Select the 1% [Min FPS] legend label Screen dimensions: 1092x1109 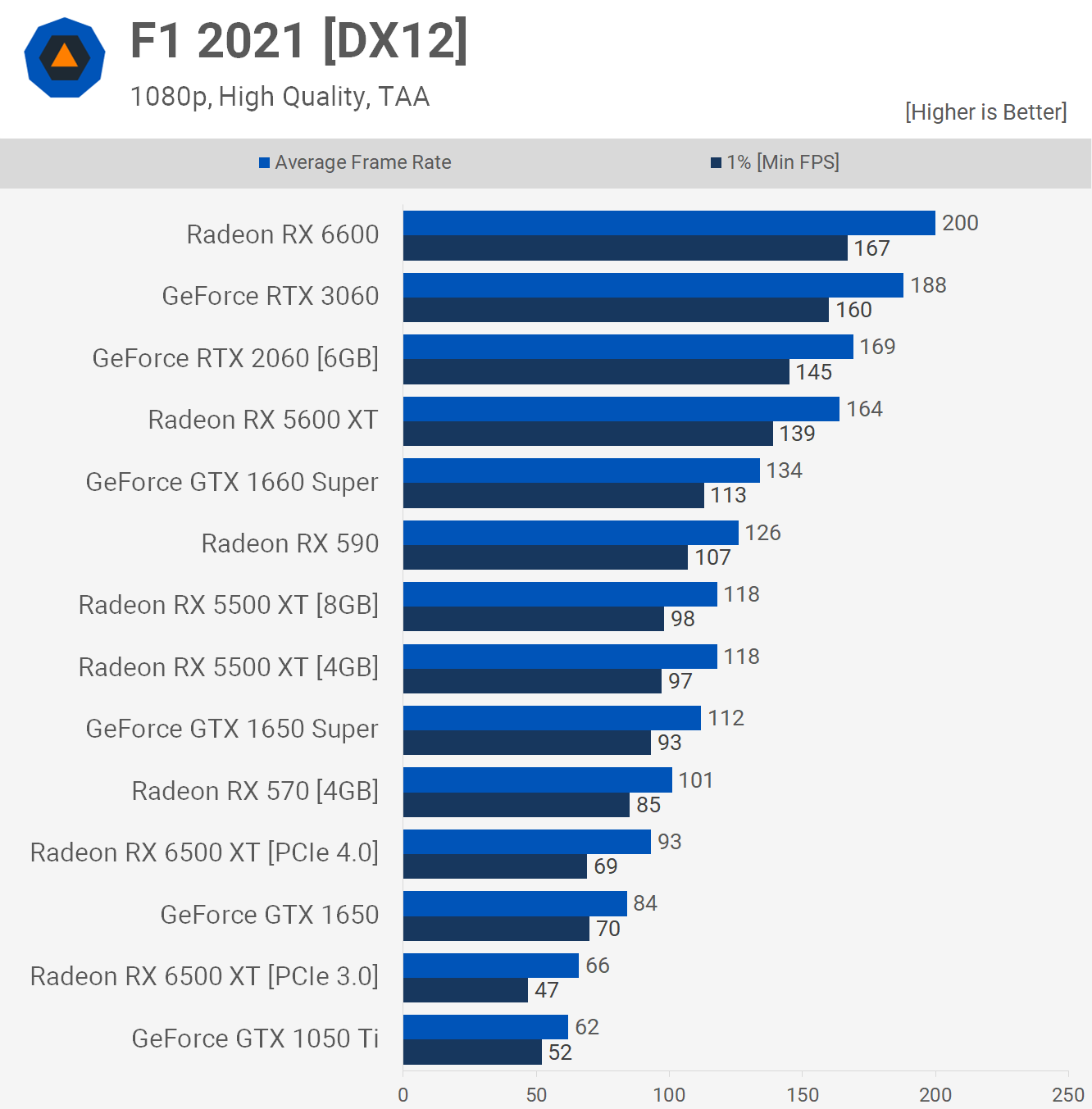point(782,162)
